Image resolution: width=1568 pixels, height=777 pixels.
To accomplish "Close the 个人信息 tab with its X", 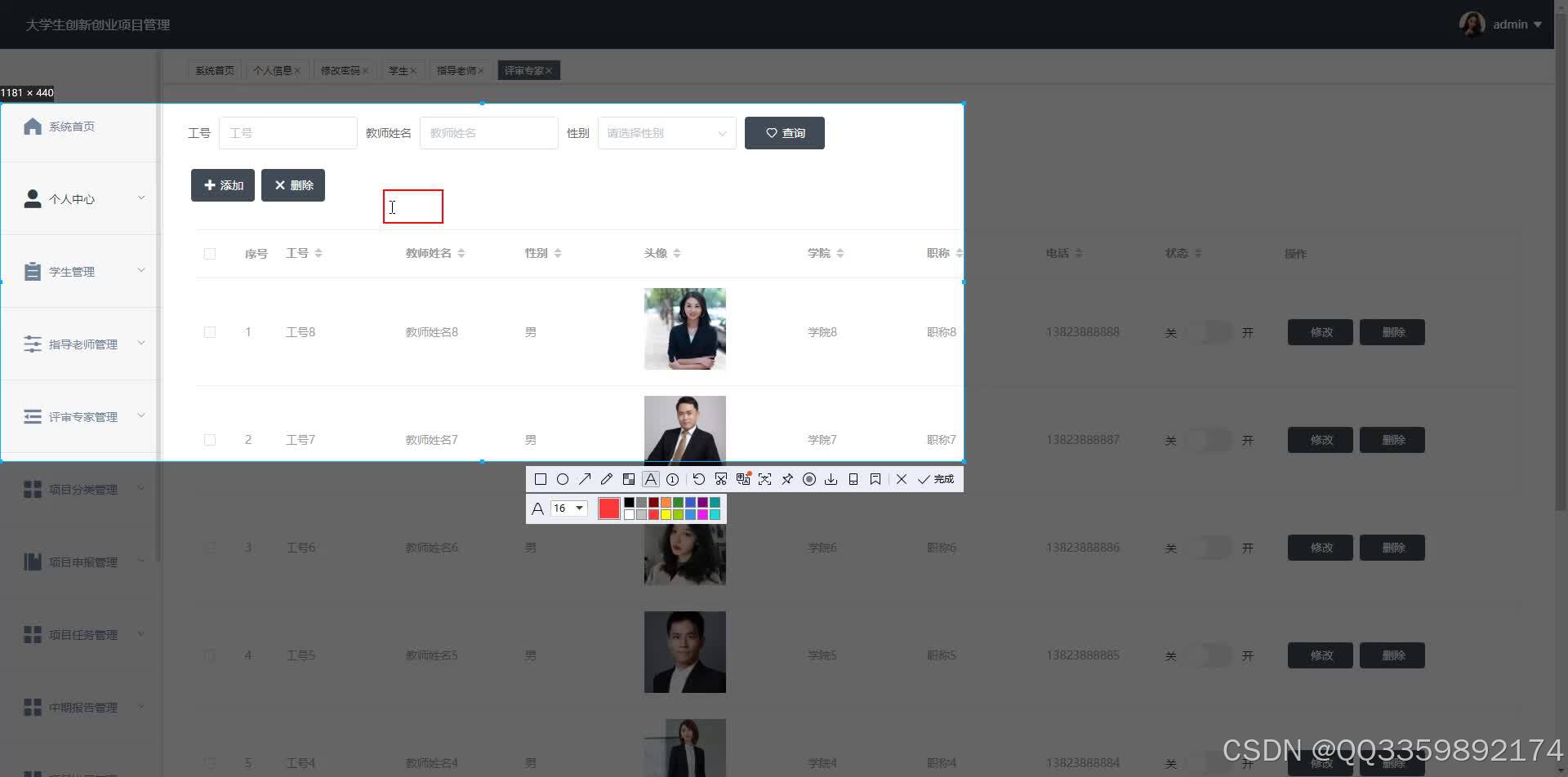I will (x=297, y=71).
